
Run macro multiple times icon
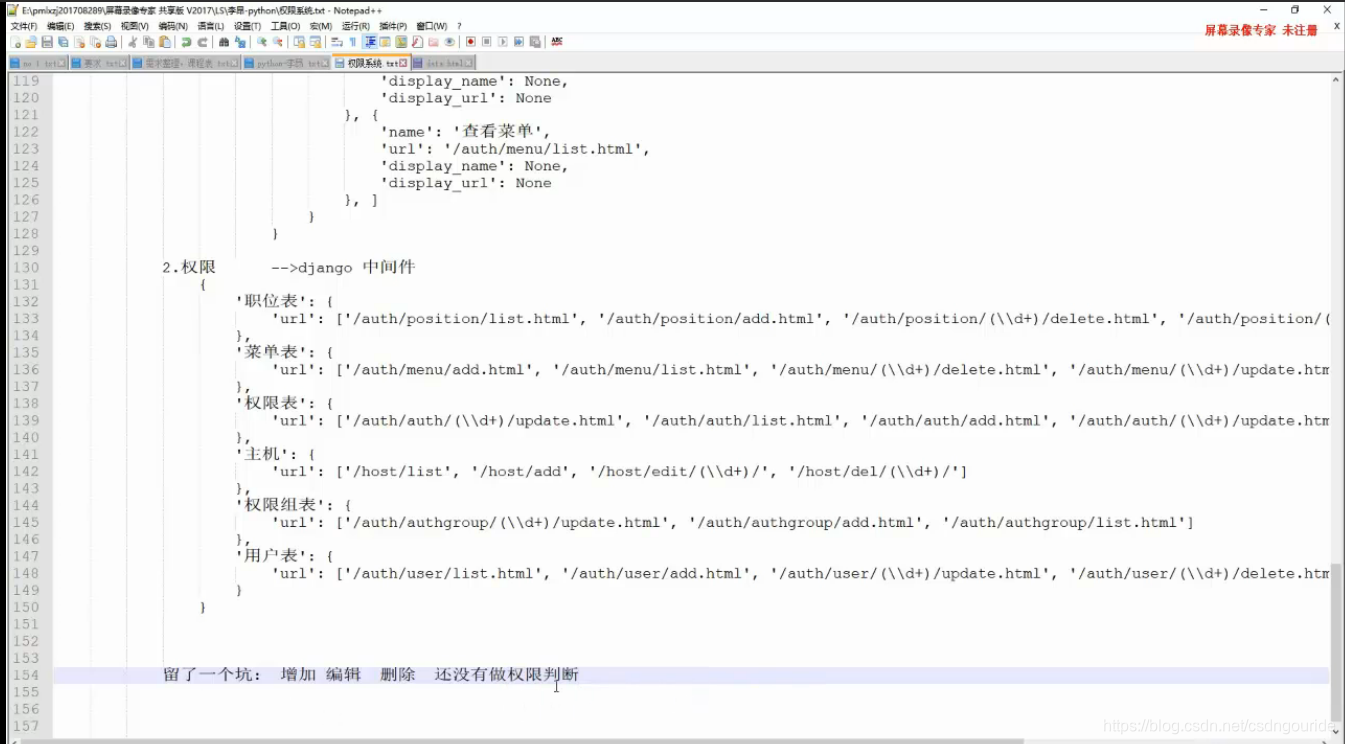[518, 42]
